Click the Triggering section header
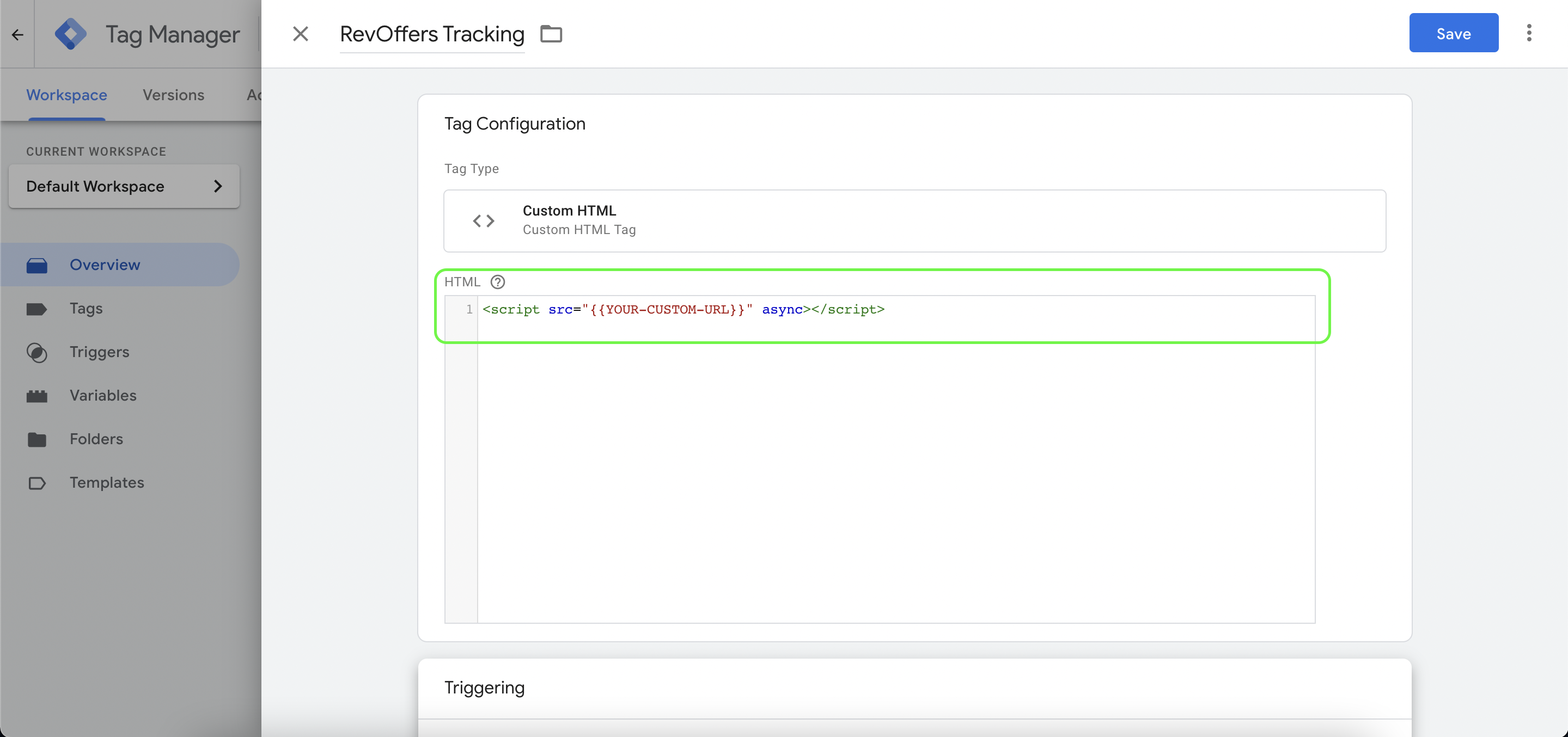 pyautogui.click(x=484, y=687)
